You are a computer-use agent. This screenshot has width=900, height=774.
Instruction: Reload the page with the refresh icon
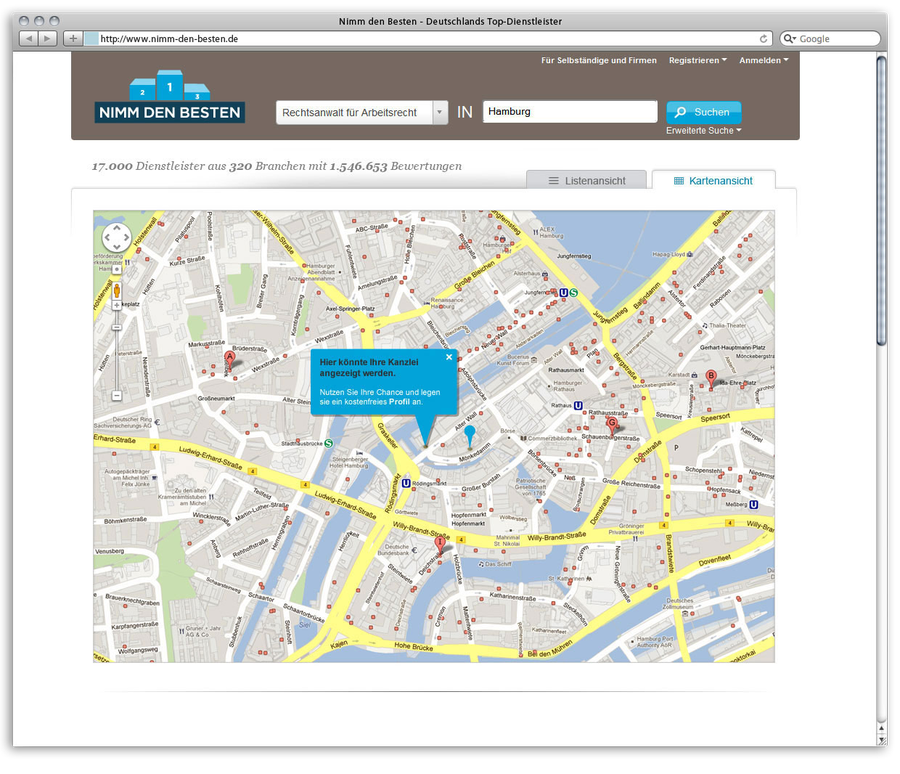coord(763,38)
